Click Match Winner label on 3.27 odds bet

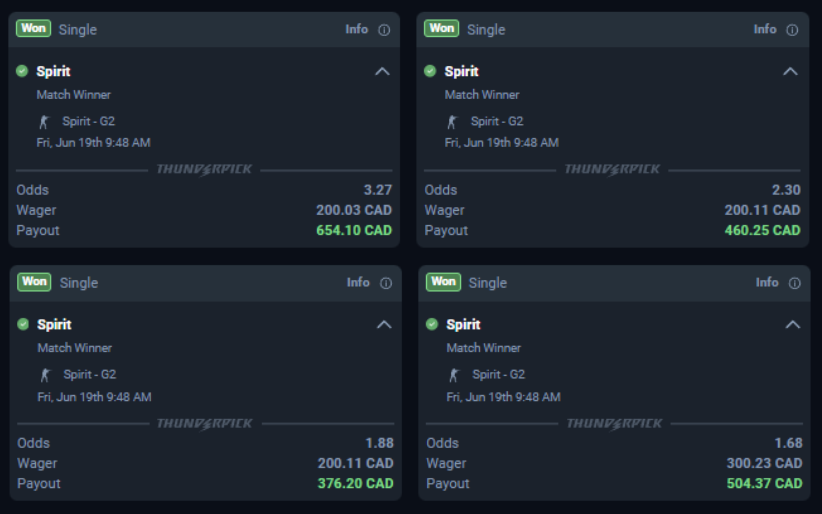[x=73, y=95]
